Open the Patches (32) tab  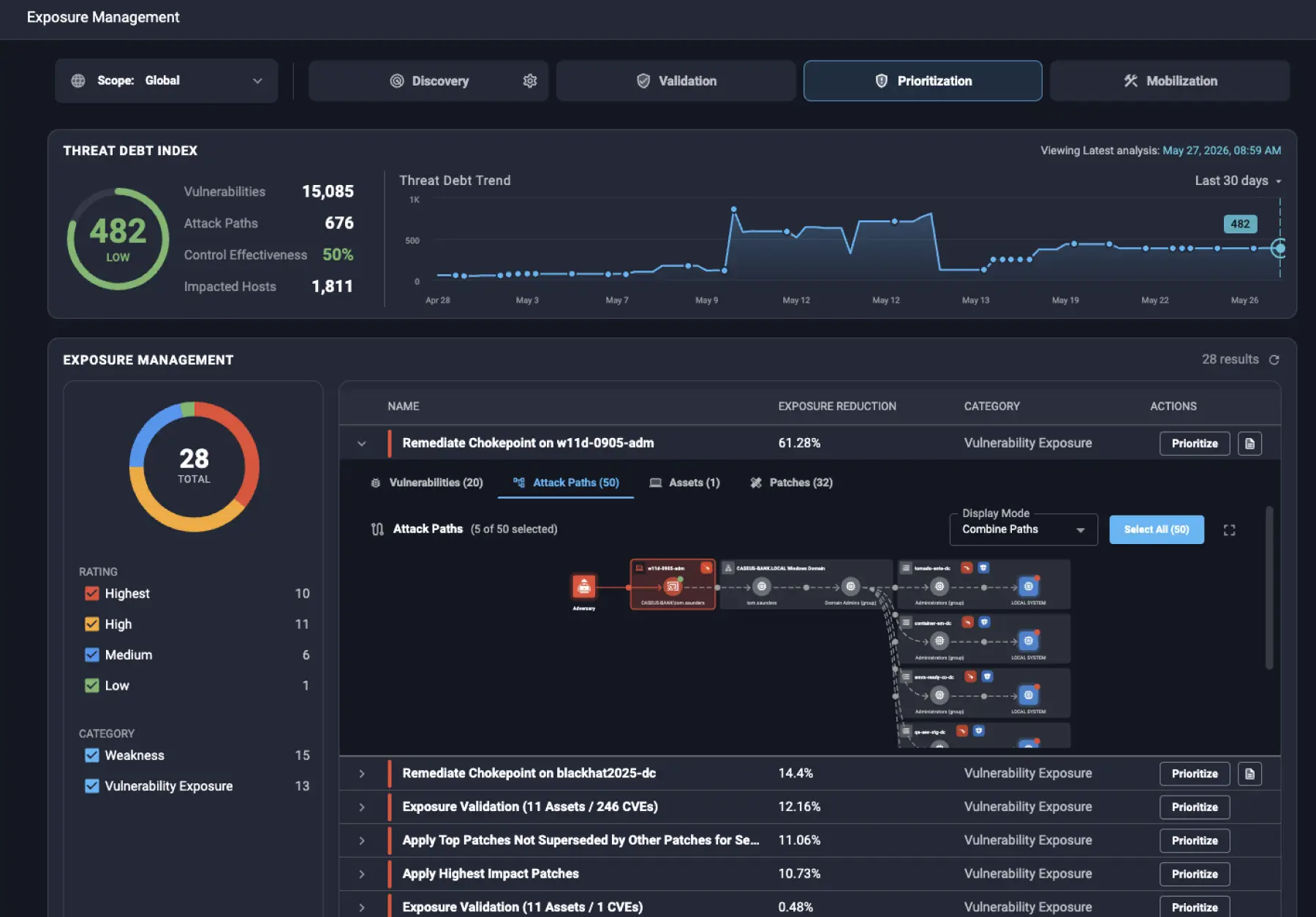pos(792,483)
